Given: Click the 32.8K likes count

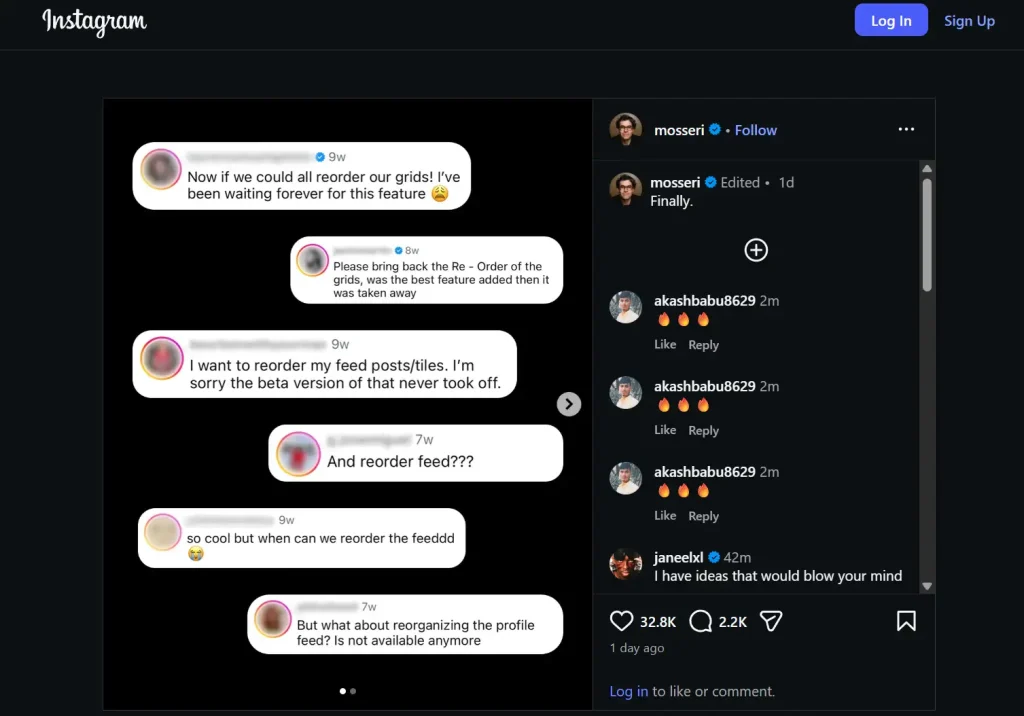Looking at the screenshot, I should click(x=658, y=622).
